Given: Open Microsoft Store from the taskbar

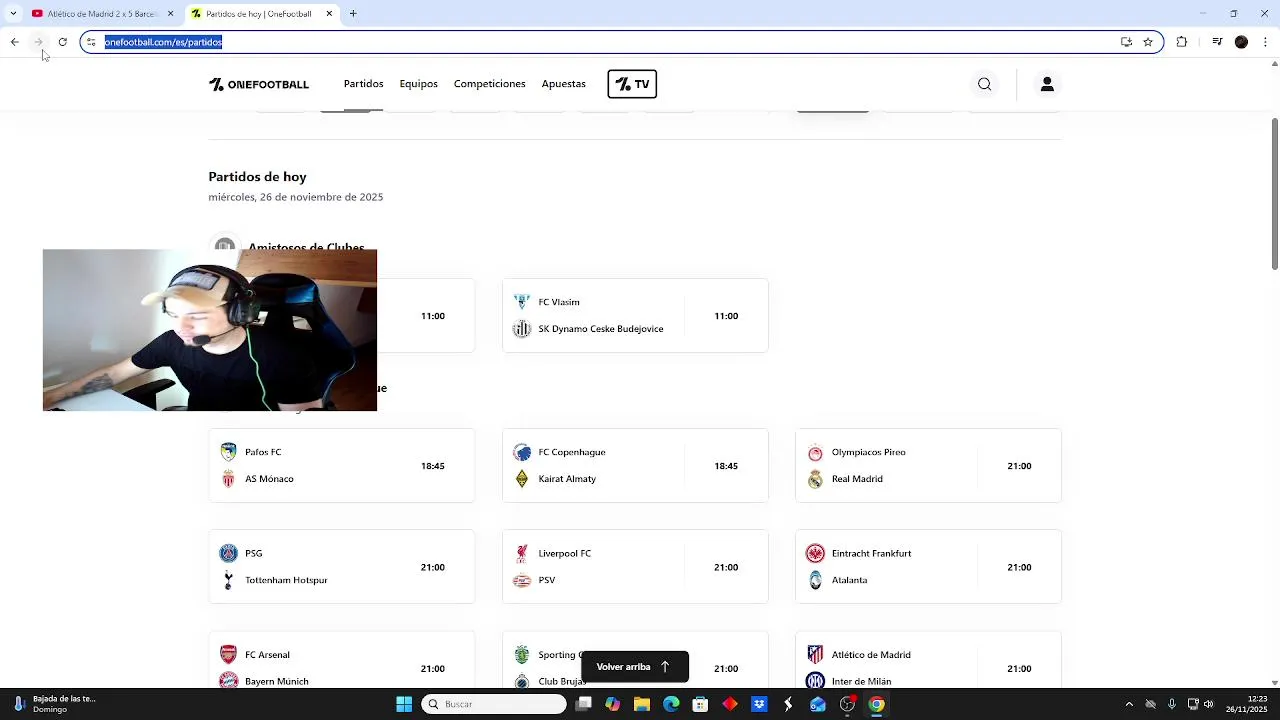Looking at the screenshot, I should 700,704.
